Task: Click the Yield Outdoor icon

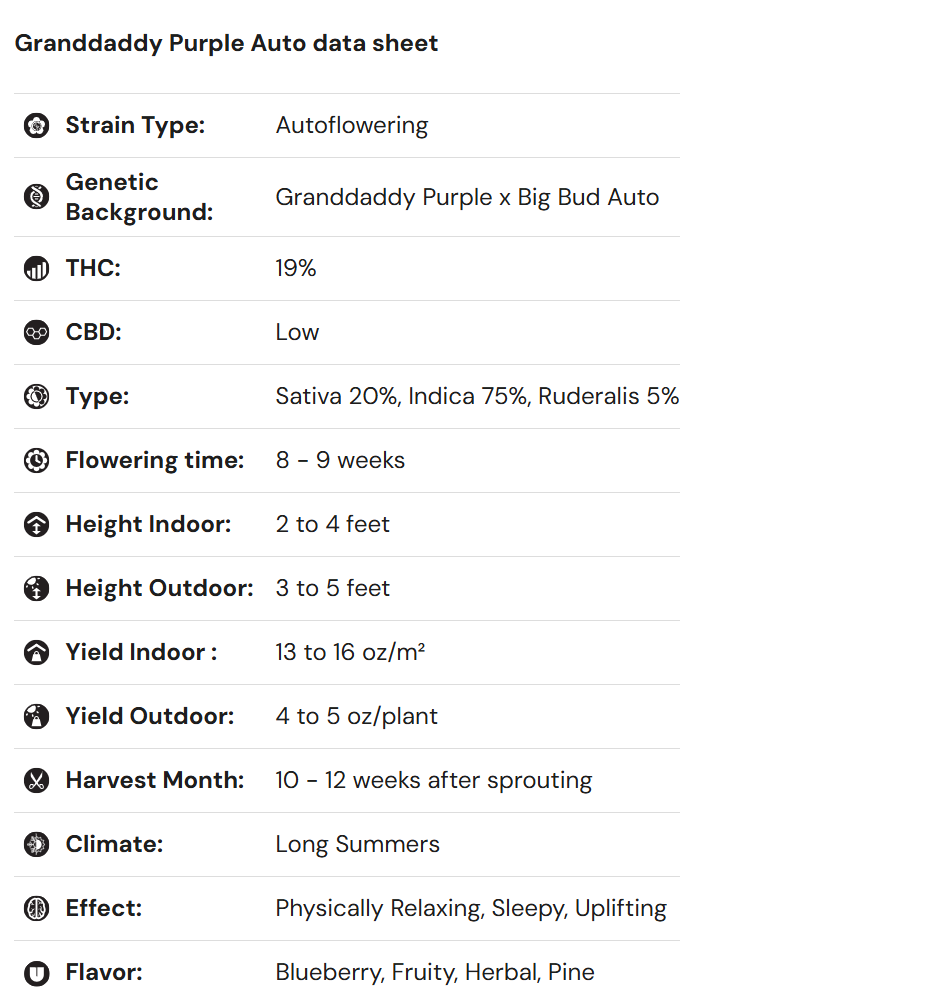Action: point(36,717)
